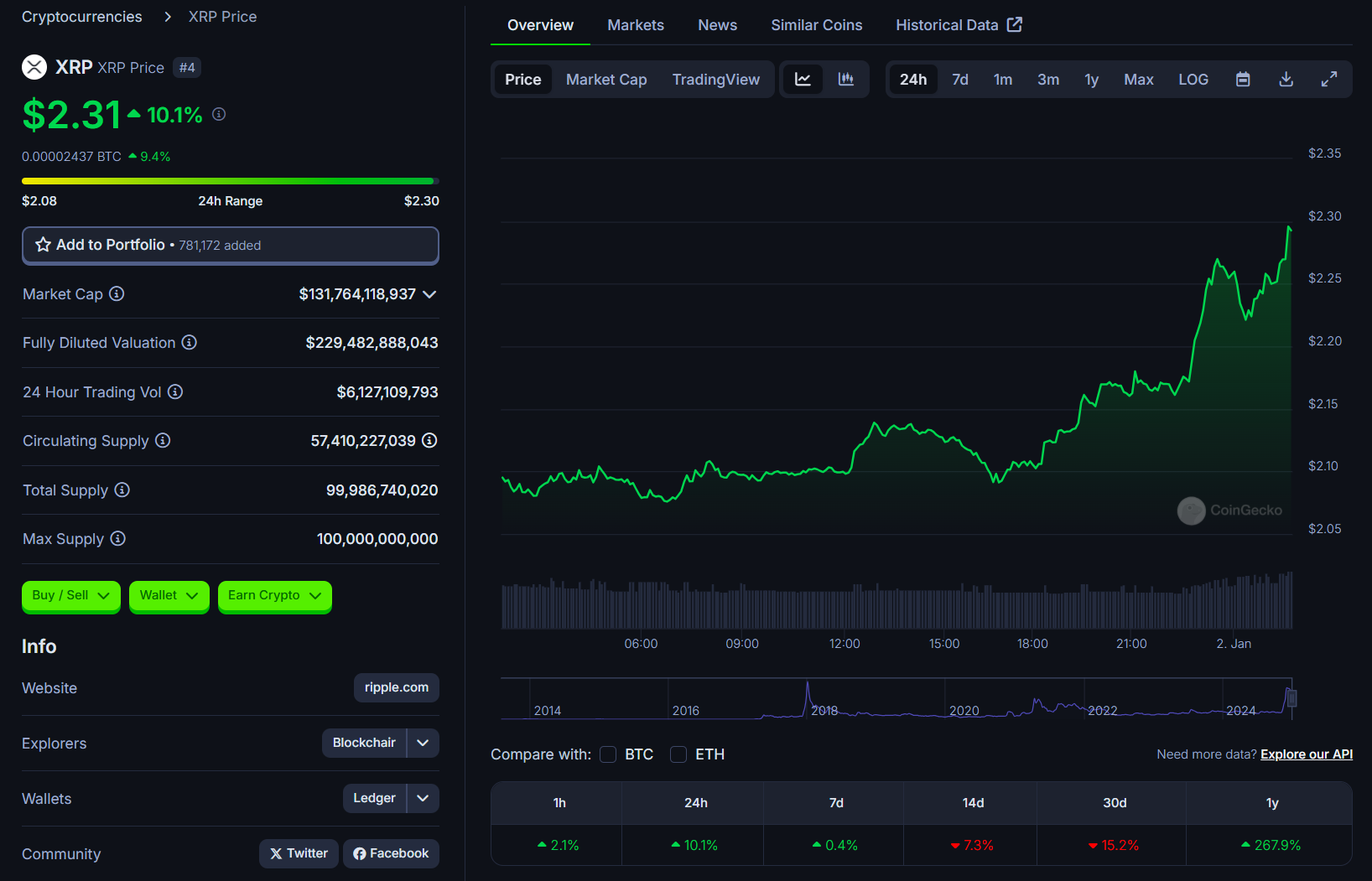Click the 0.00002437 BTC price text

click(71, 157)
